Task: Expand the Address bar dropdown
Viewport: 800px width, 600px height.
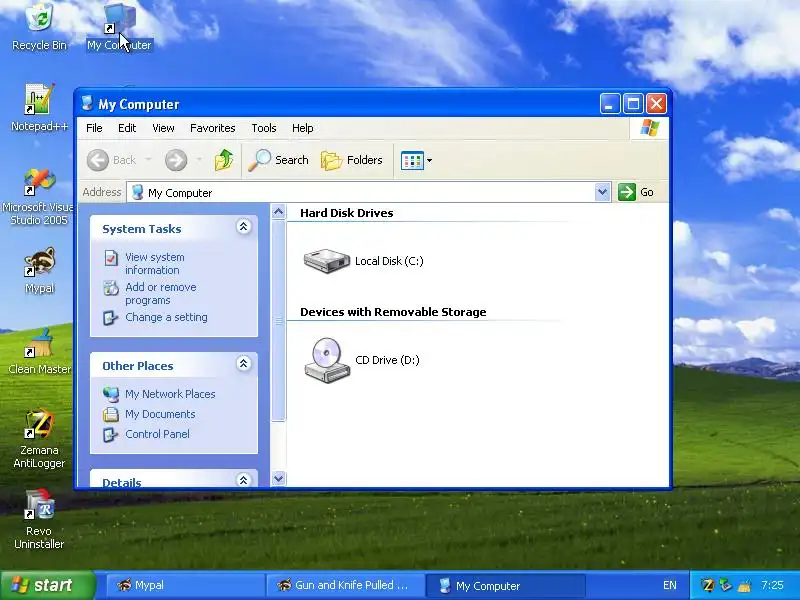Action: pyautogui.click(x=603, y=192)
